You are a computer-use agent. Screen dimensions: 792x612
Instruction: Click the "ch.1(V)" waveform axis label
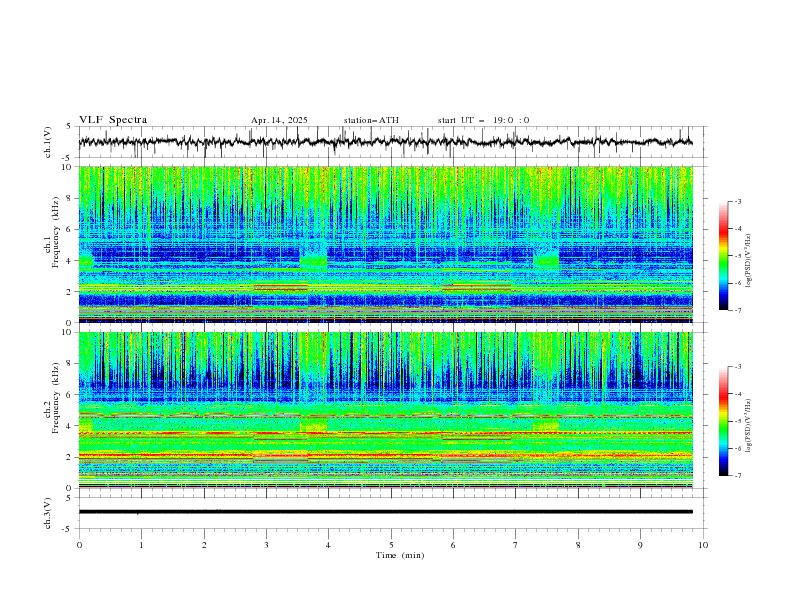click(48, 142)
